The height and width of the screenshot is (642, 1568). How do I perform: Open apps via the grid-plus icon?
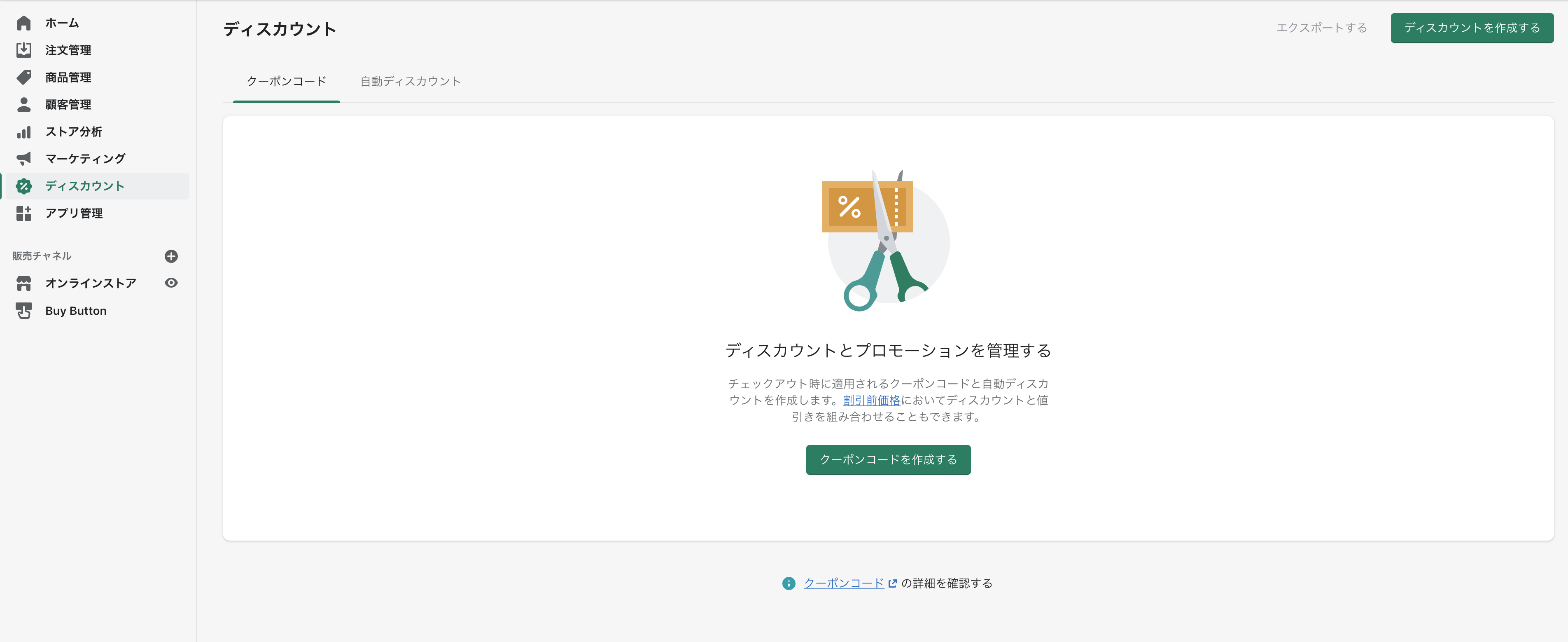[24, 213]
